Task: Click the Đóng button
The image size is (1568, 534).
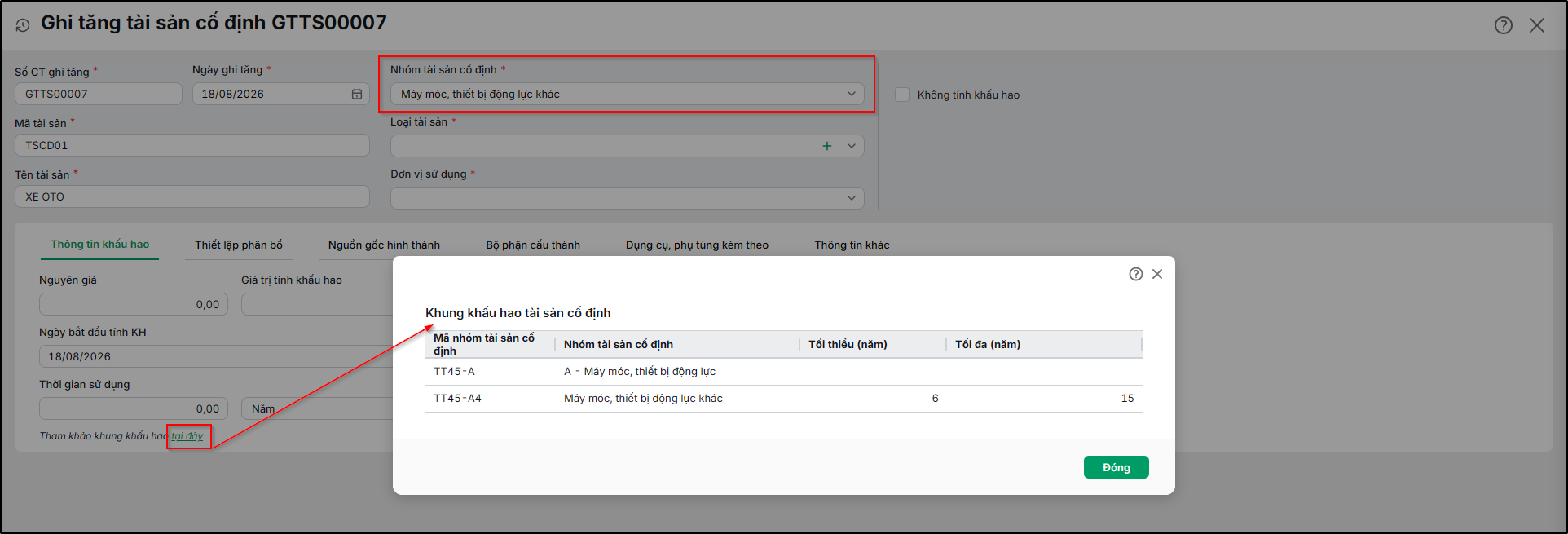Action: tap(1117, 467)
